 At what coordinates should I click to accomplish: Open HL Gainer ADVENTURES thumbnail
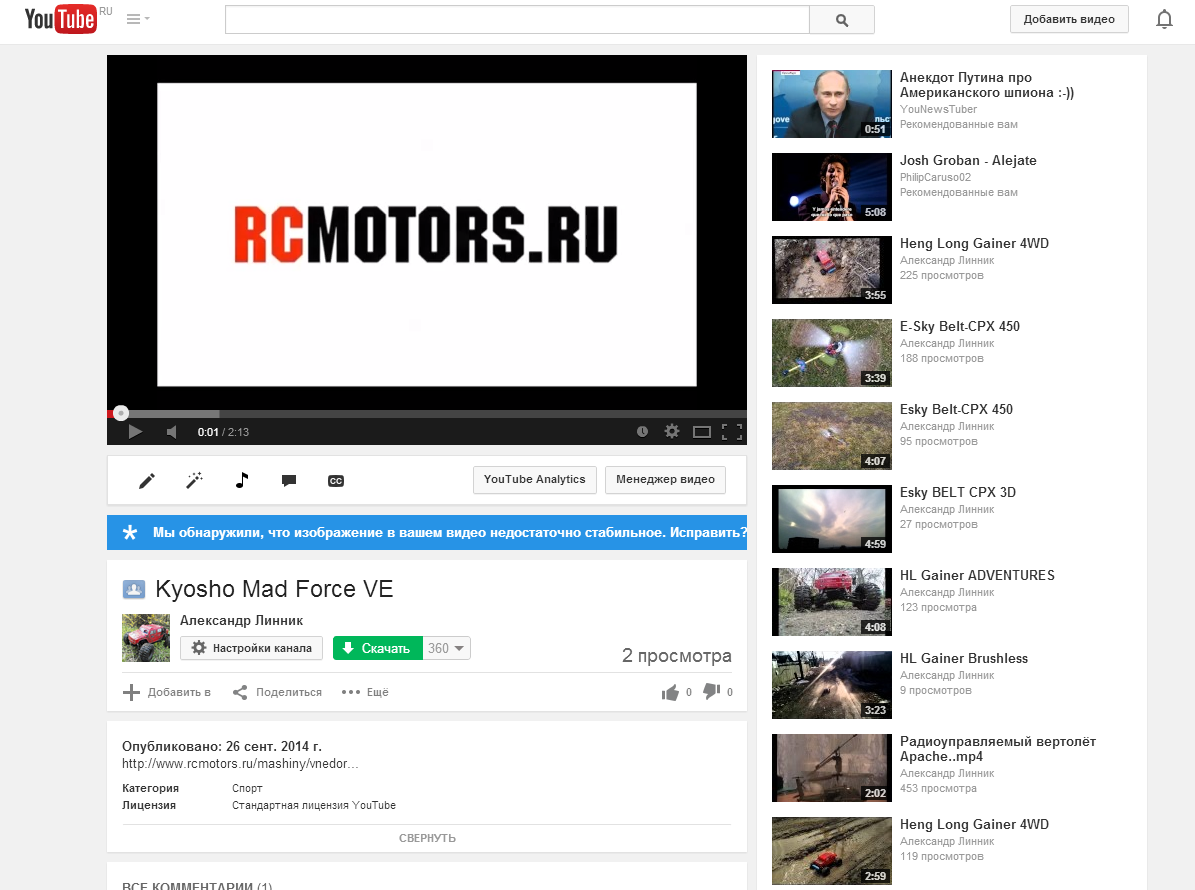[831, 602]
